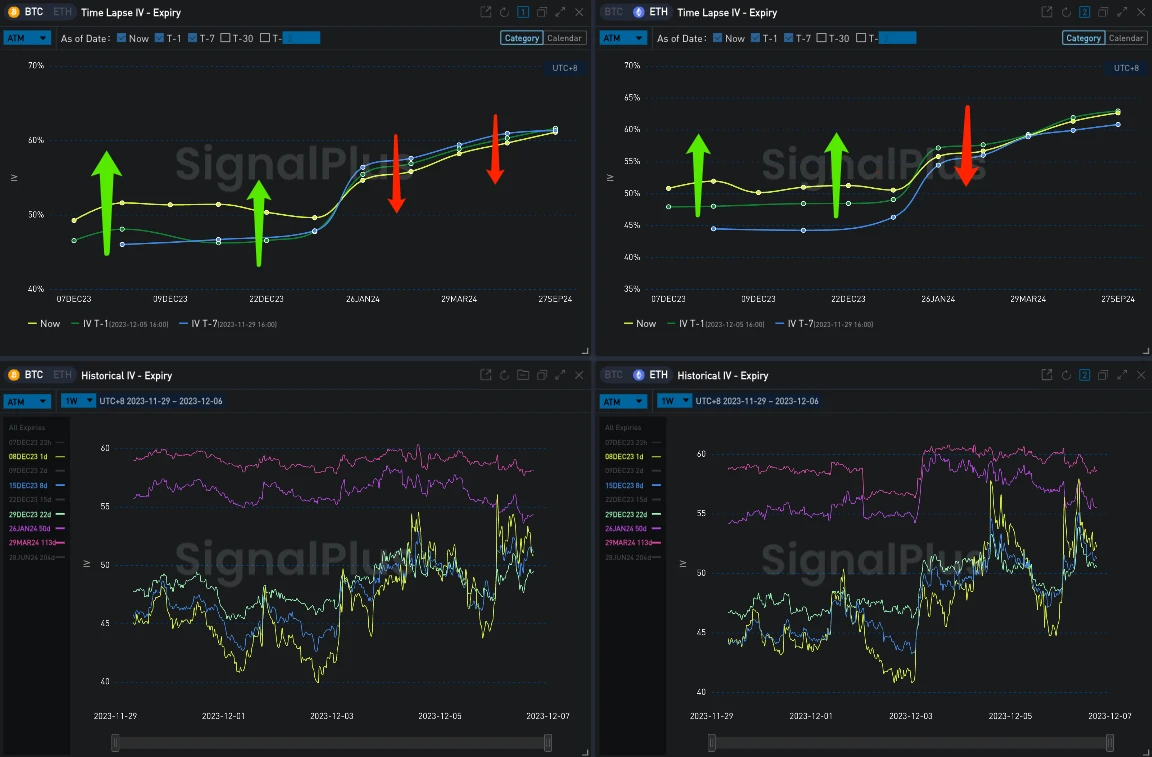Pop out the BTC Time Lapse IV panel
The width and height of the screenshot is (1152, 757).
coord(486,12)
